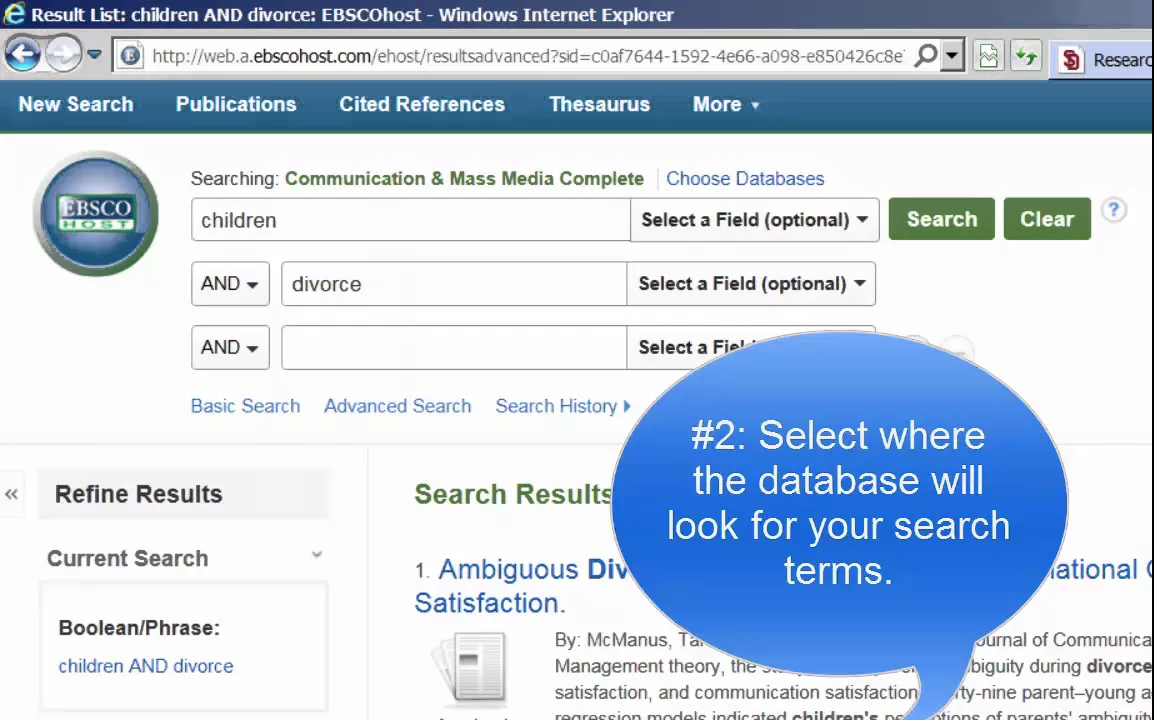Image resolution: width=1154 pixels, height=720 pixels.
Task: Open Publications in the top menu
Action: coord(236,105)
